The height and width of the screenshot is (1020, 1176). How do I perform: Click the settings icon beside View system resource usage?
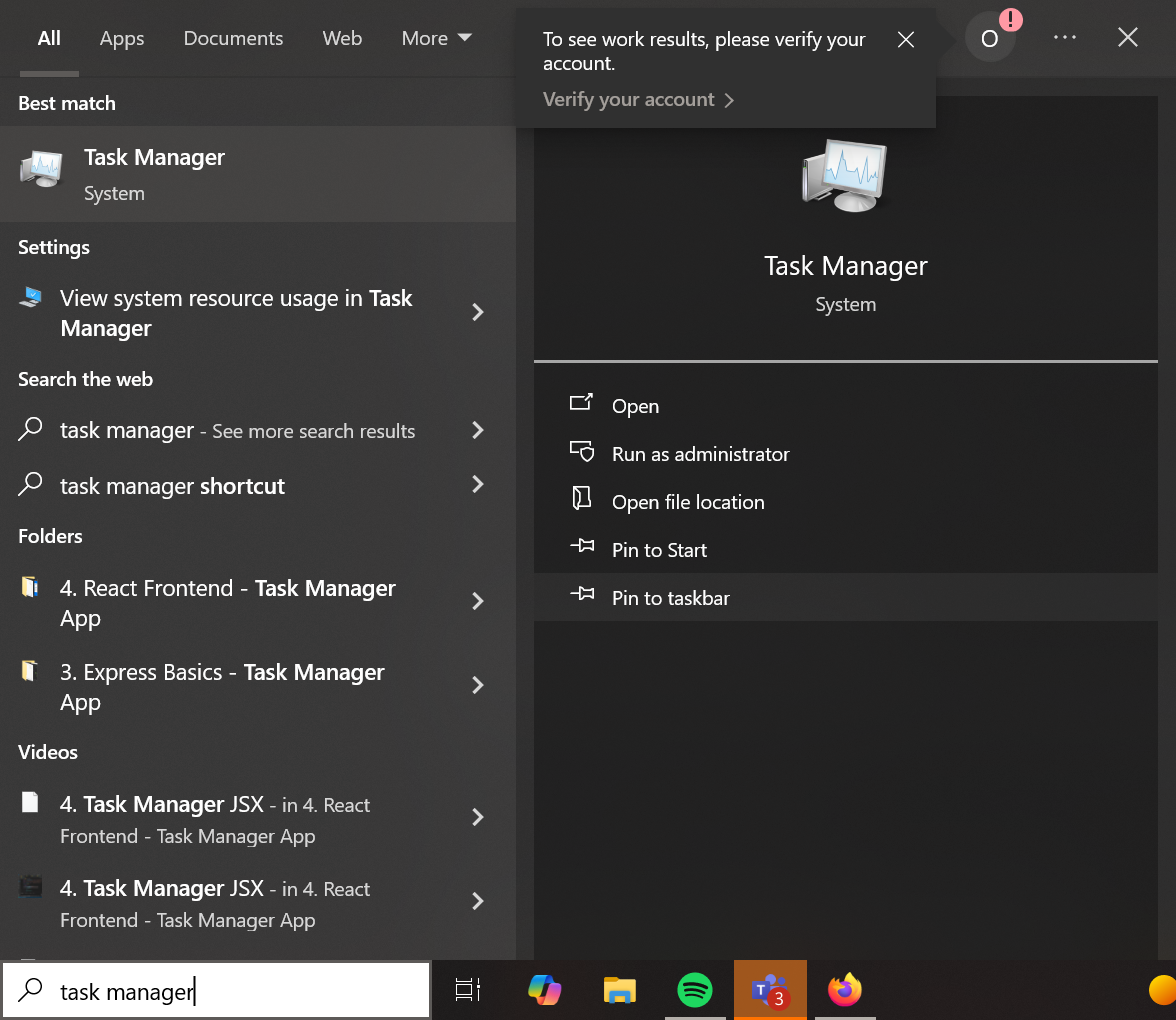(x=31, y=298)
